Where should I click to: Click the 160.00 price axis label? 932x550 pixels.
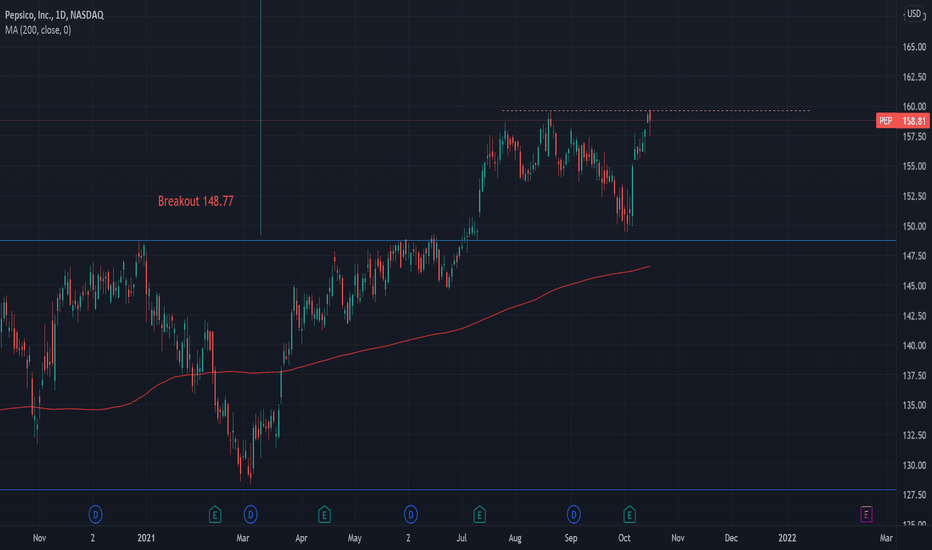[x=914, y=106]
